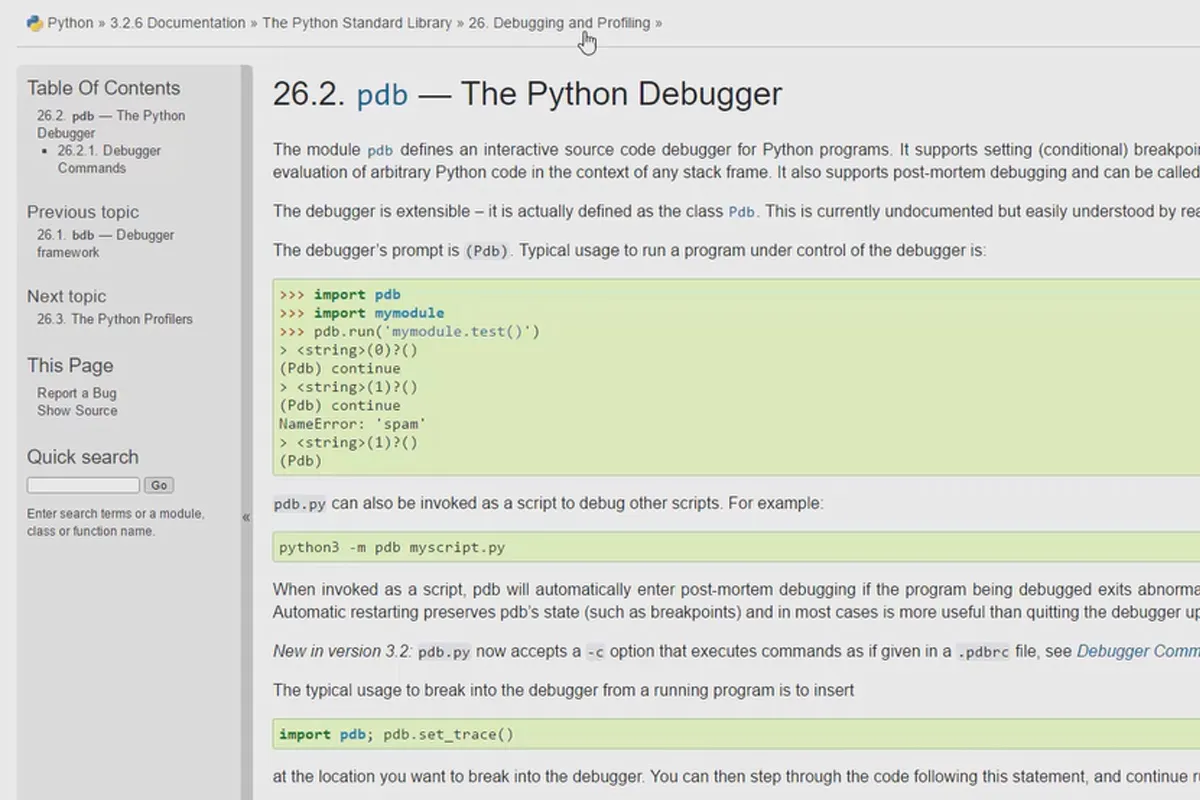The height and width of the screenshot is (800, 1200).
Task: Click the '-c' option inline code
Action: coord(595,652)
